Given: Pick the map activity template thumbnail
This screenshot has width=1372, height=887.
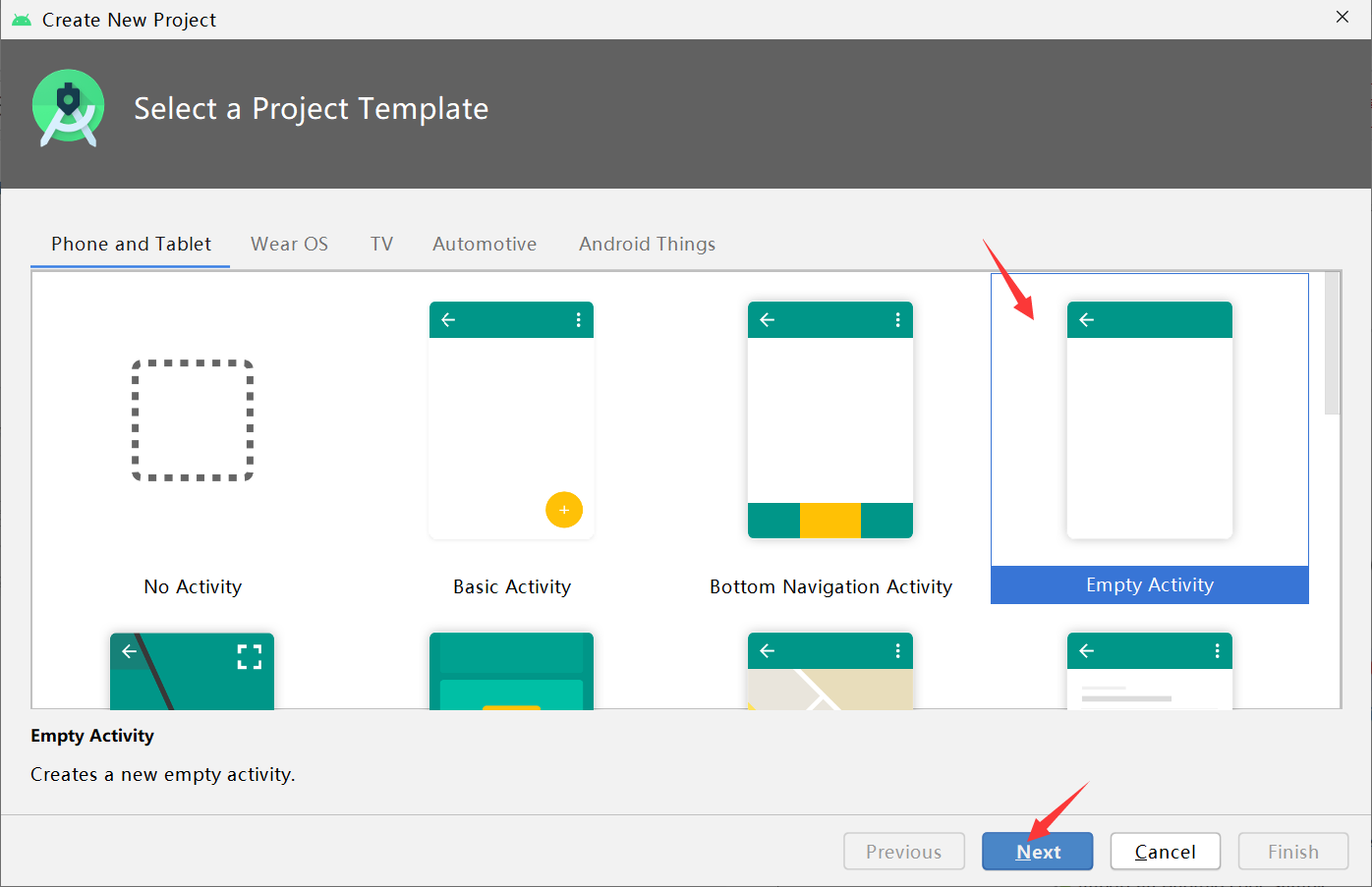Looking at the screenshot, I should (x=830, y=671).
